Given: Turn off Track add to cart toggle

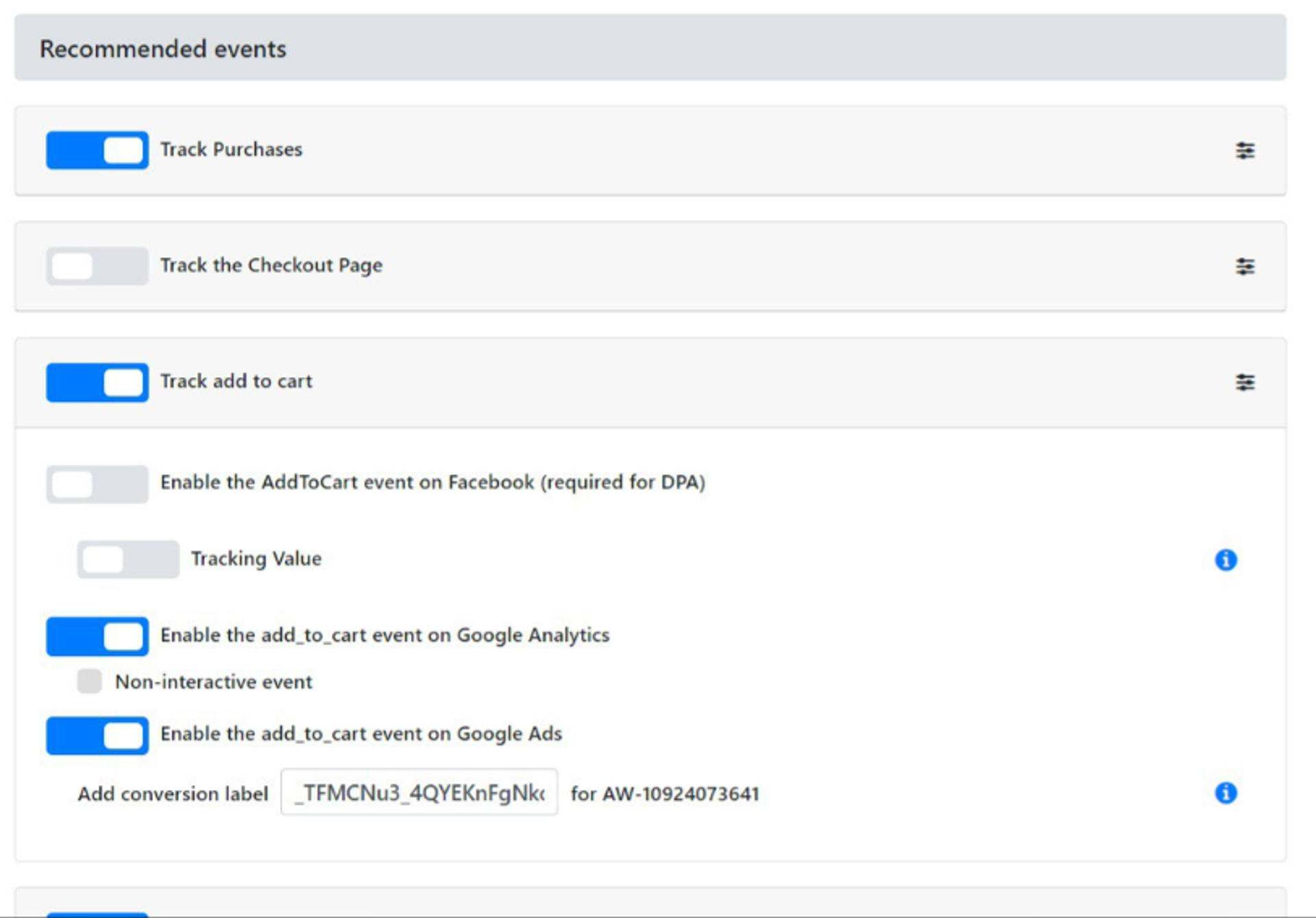Looking at the screenshot, I should pos(97,382).
